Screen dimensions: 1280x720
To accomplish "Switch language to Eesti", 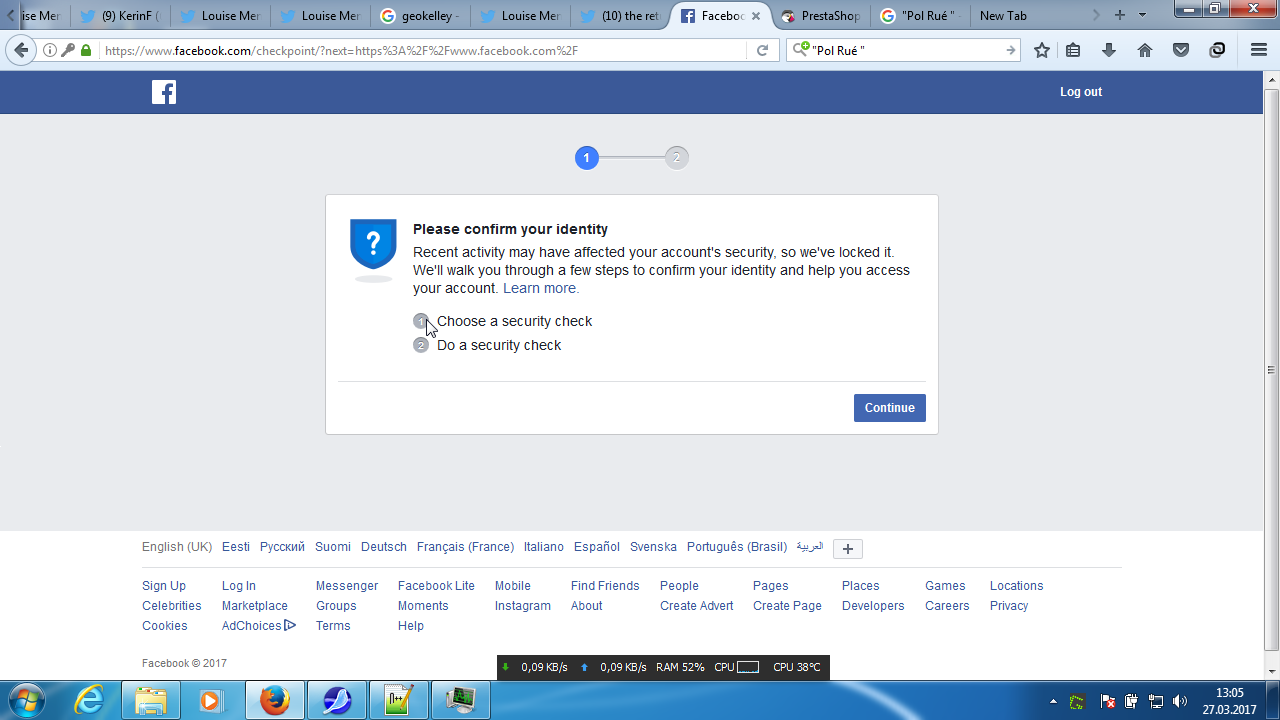I will click(236, 547).
